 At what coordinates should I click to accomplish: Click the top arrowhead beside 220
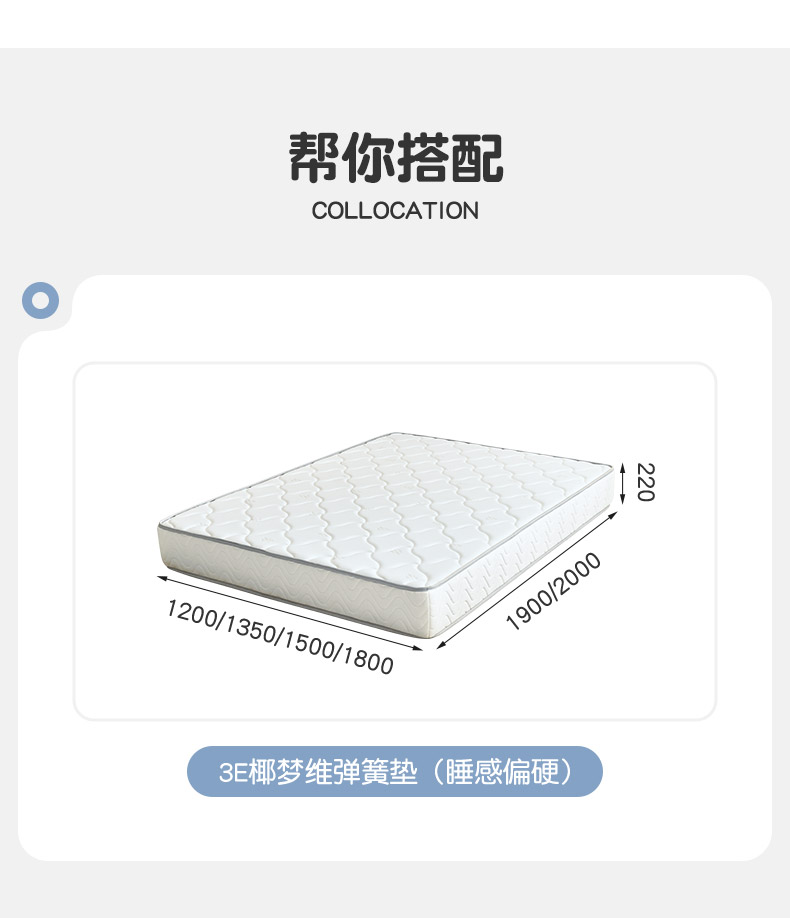[x=623, y=466]
